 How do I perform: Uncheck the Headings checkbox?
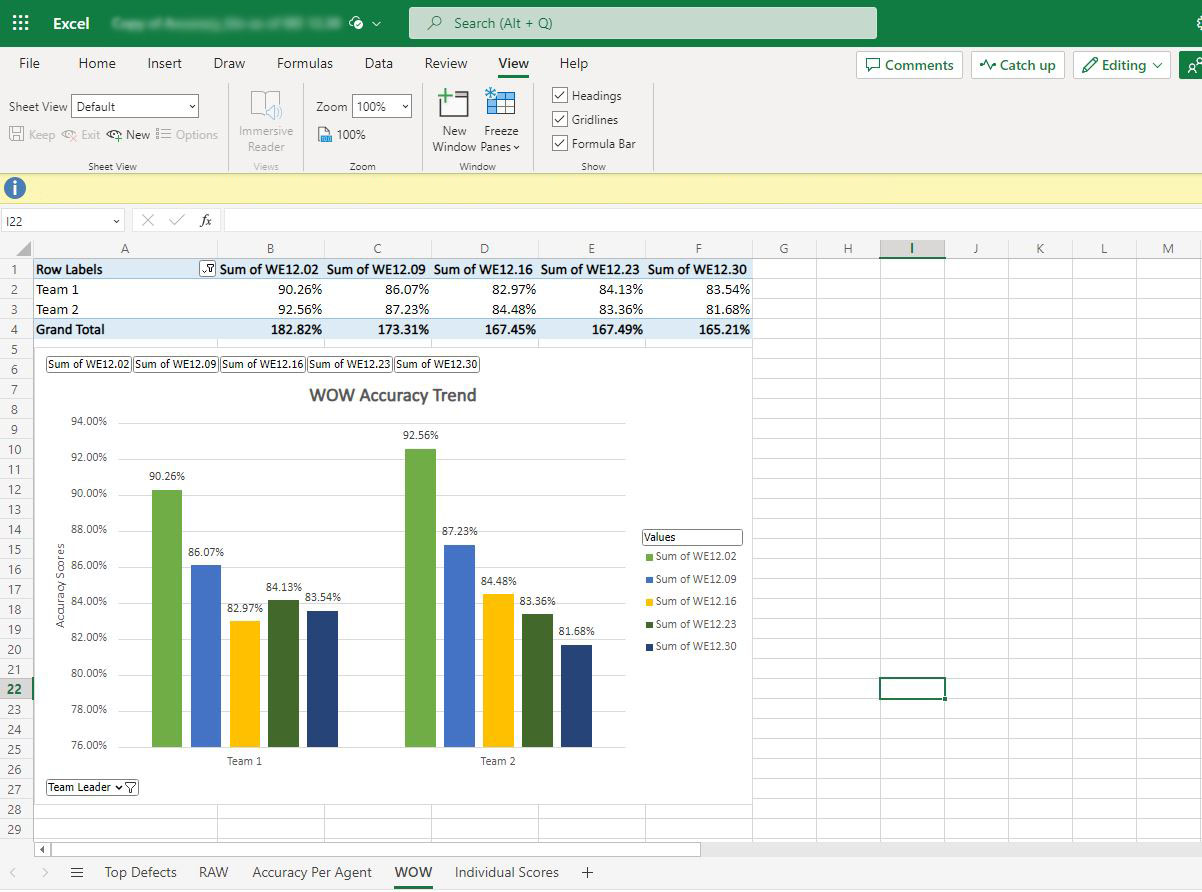click(560, 95)
